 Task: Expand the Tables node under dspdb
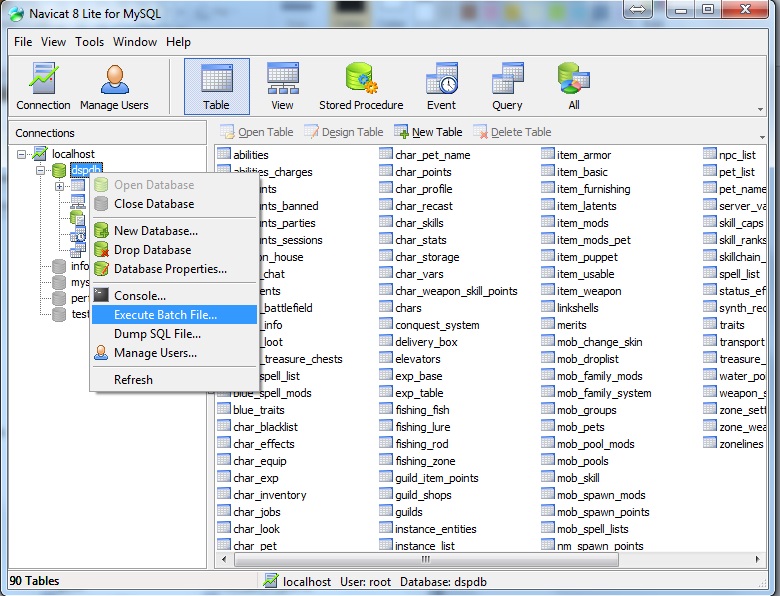tap(59, 186)
